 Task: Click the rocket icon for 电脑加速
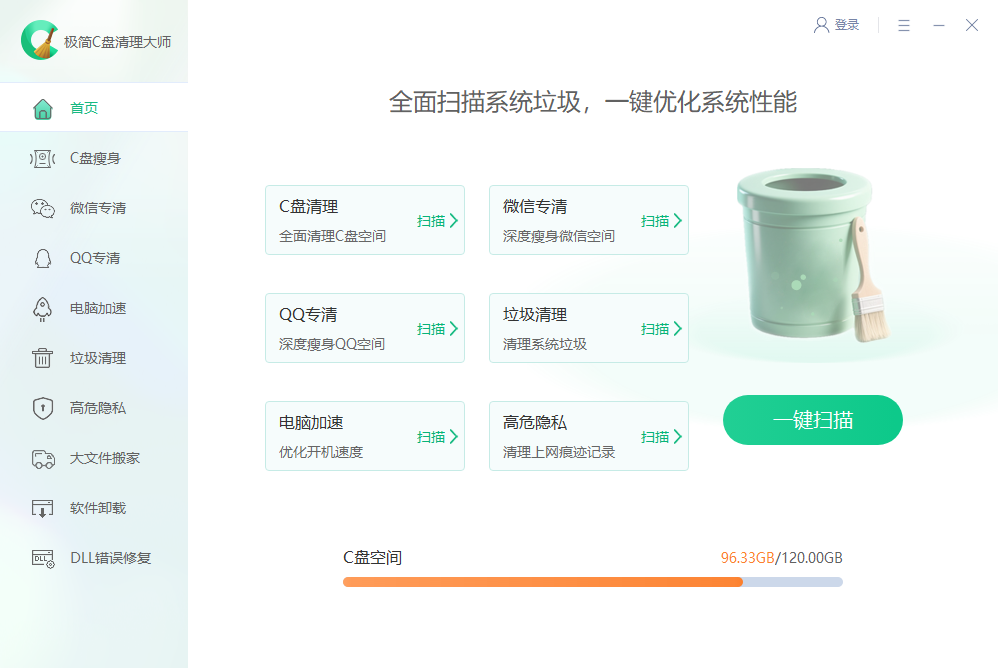tap(43, 309)
